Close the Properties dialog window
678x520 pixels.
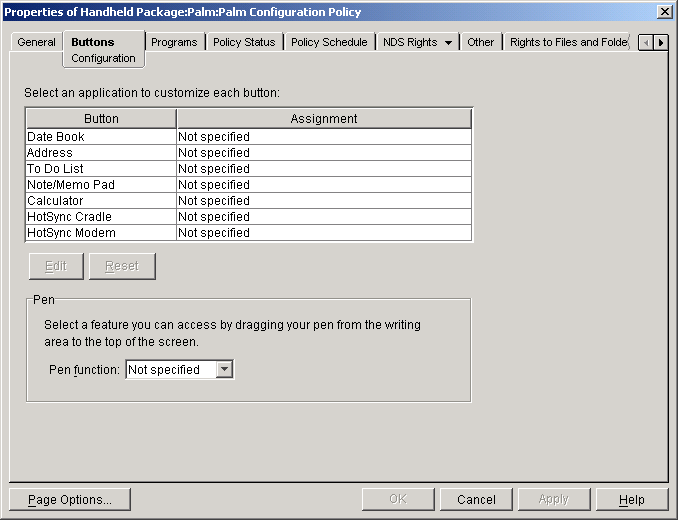click(x=665, y=12)
